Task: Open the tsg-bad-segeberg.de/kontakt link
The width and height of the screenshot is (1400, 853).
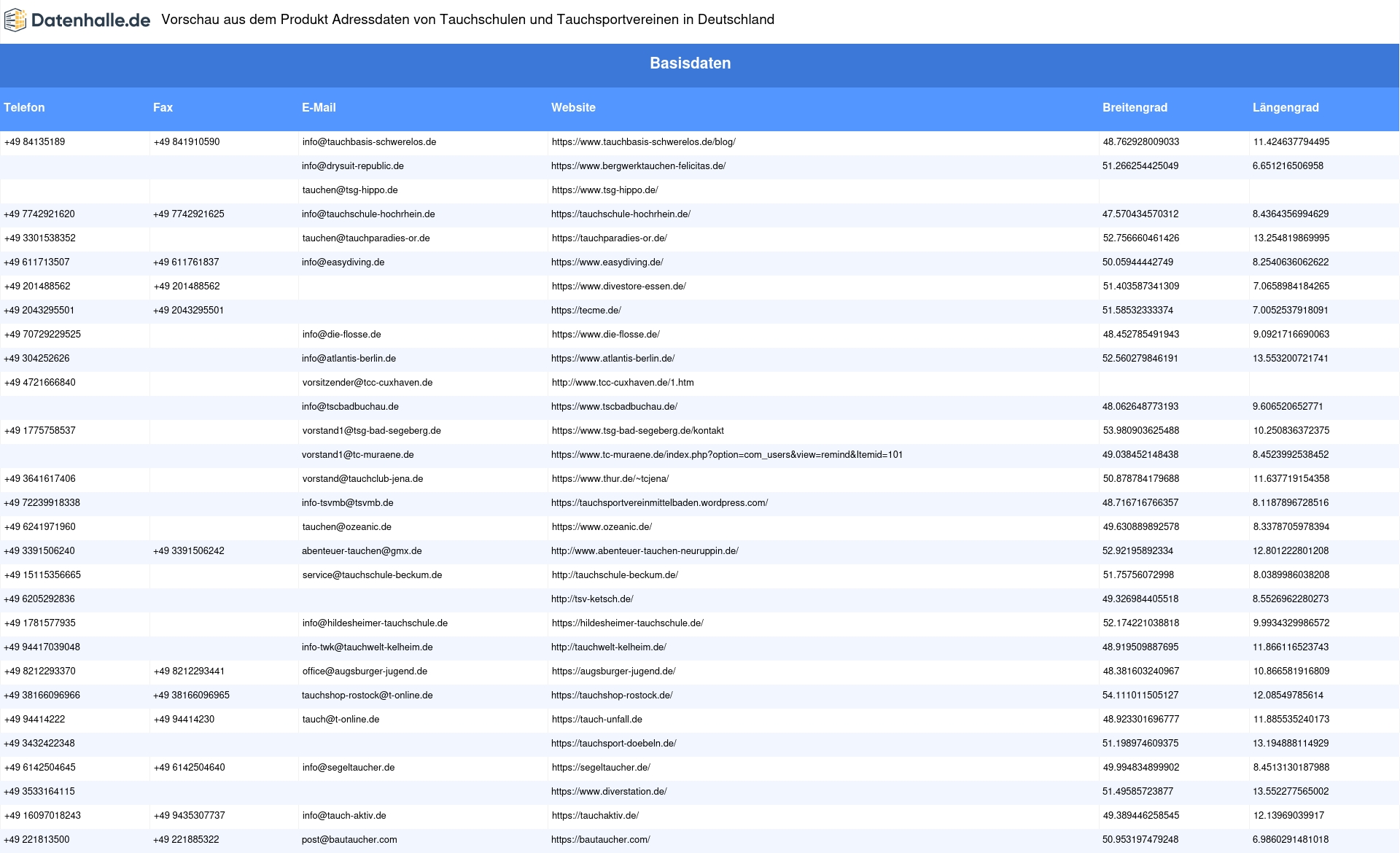Action: tap(637, 431)
